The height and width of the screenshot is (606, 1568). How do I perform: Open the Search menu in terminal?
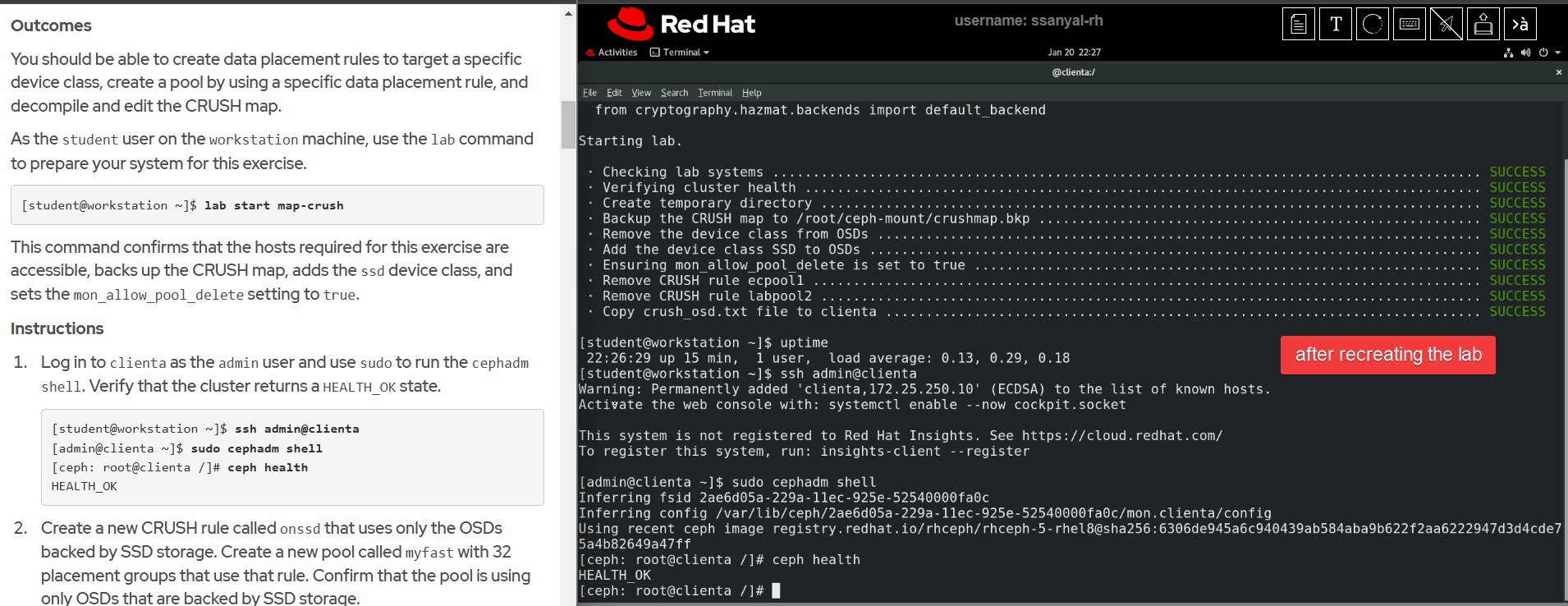click(x=674, y=93)
